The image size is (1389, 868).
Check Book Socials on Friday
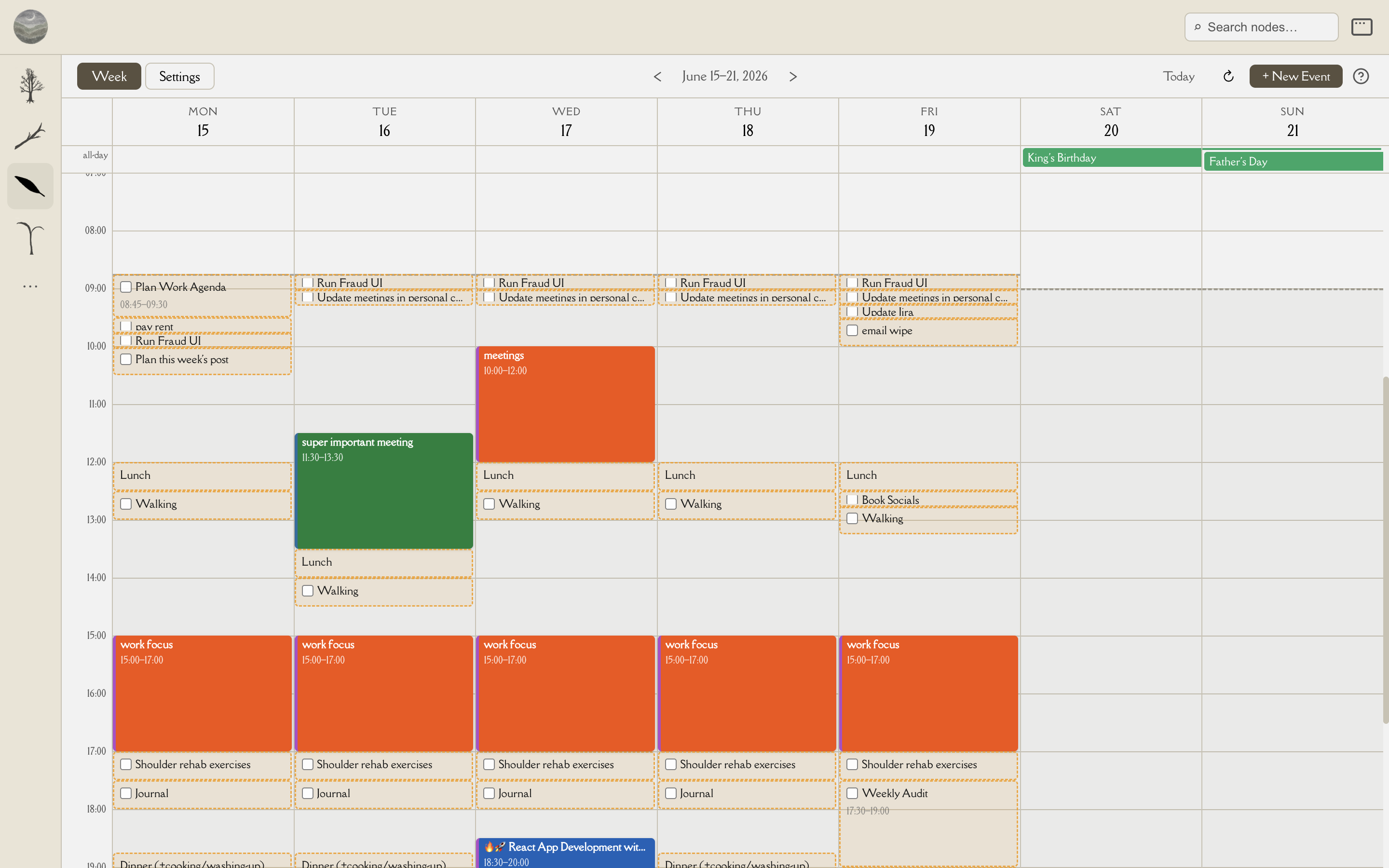pos(852,500)
